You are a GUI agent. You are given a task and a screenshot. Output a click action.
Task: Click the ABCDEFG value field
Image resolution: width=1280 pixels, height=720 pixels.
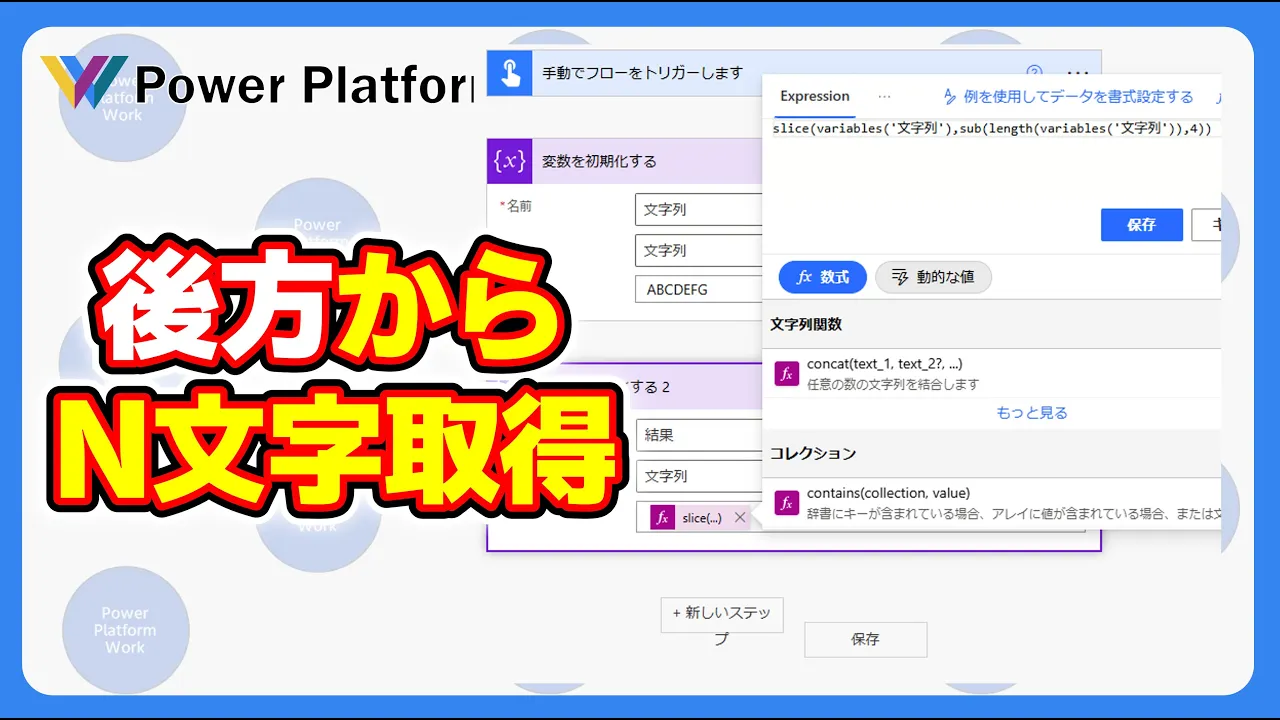coord(699,290)
